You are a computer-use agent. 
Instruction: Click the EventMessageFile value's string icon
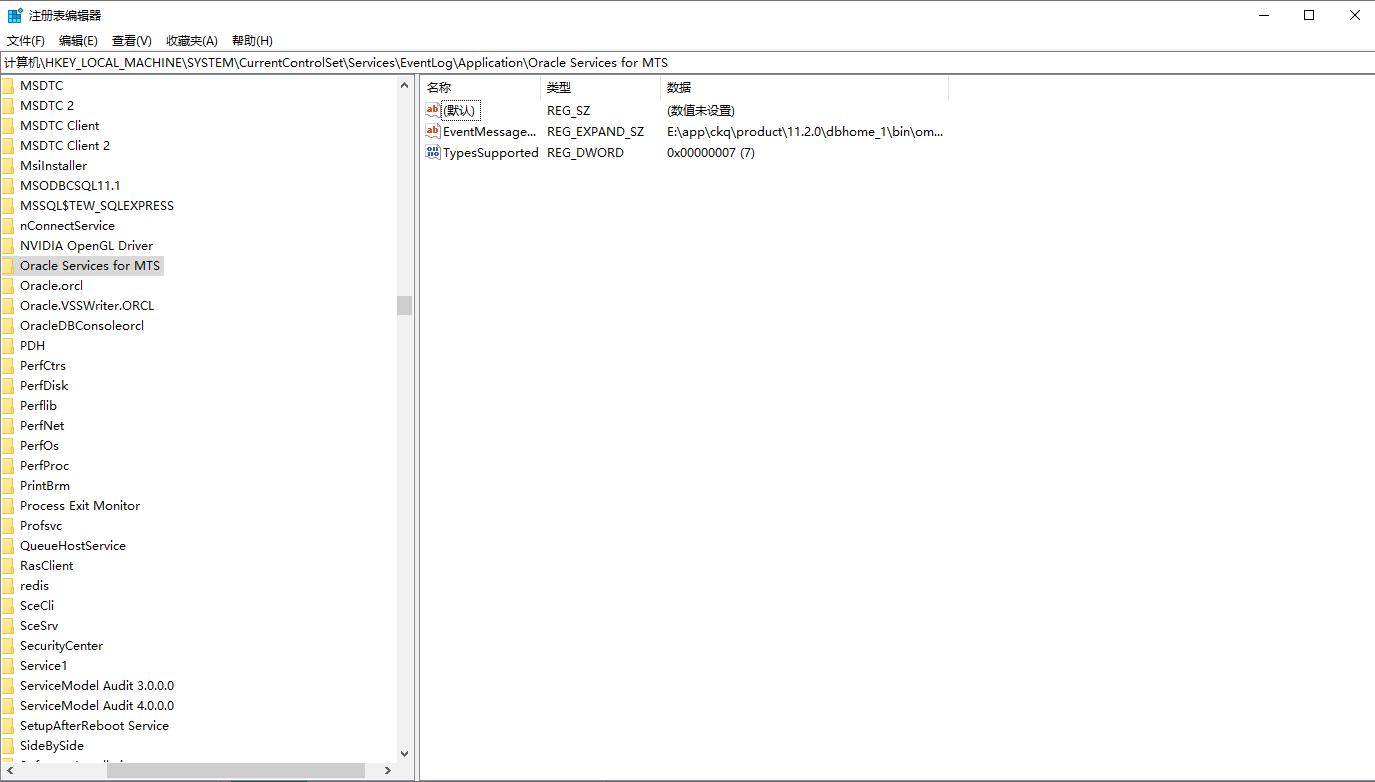pos(432,131)
